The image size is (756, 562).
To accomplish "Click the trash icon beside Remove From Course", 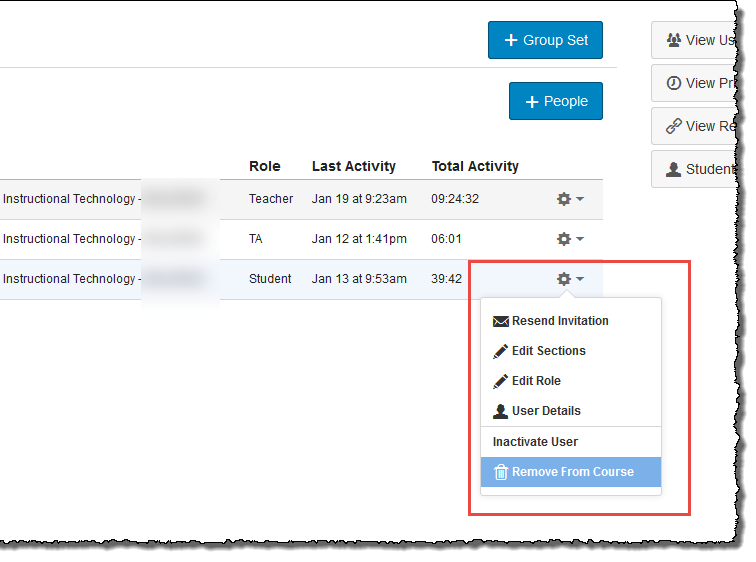I will (501, 472).
